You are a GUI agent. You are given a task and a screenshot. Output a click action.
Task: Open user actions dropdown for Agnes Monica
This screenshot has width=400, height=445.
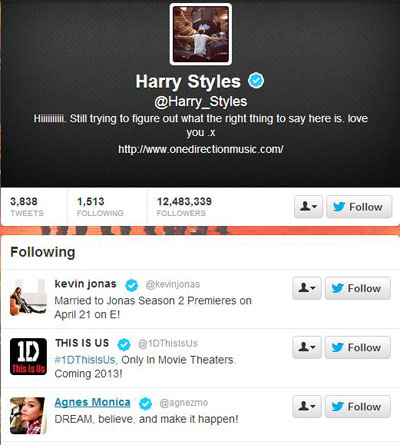(x=307, y=407)
